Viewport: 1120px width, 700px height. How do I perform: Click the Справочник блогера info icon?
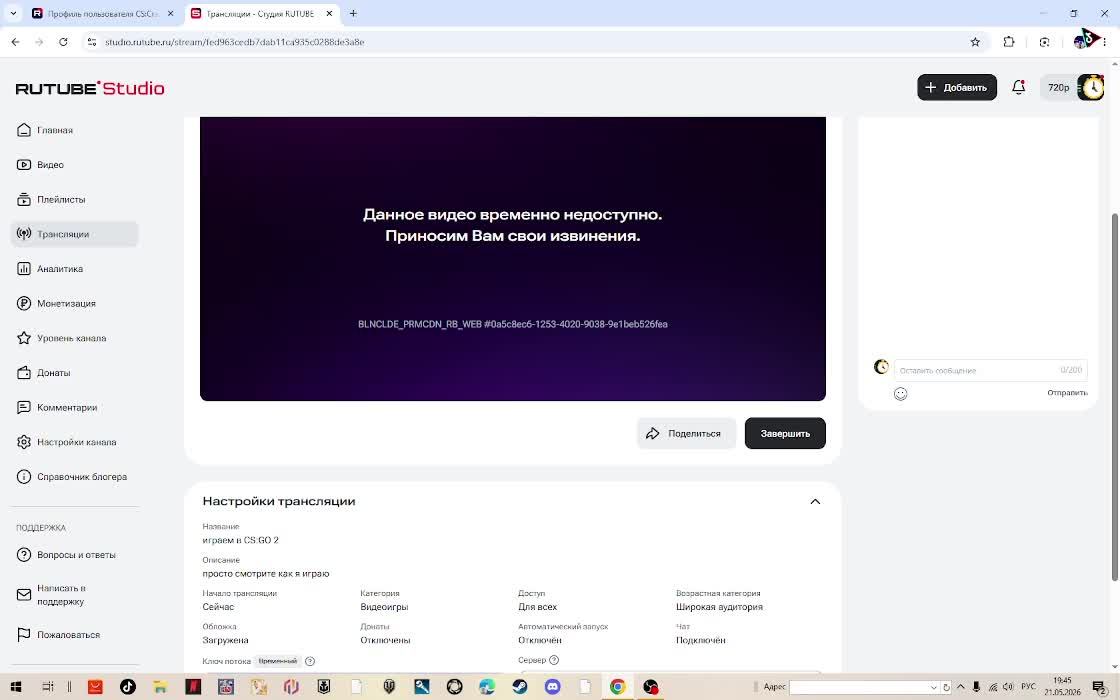[24, 476]
